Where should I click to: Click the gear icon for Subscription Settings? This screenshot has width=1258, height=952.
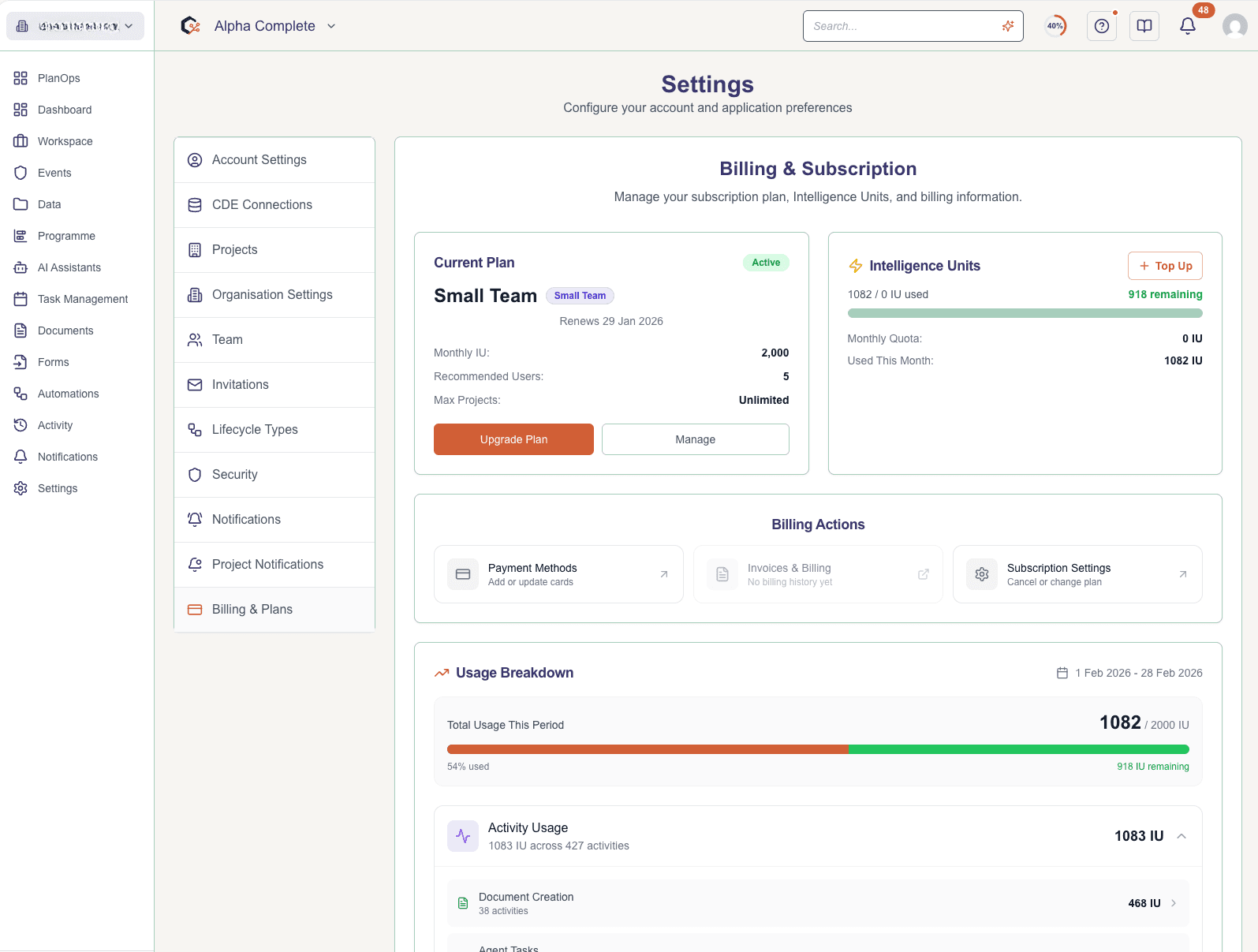982,574
